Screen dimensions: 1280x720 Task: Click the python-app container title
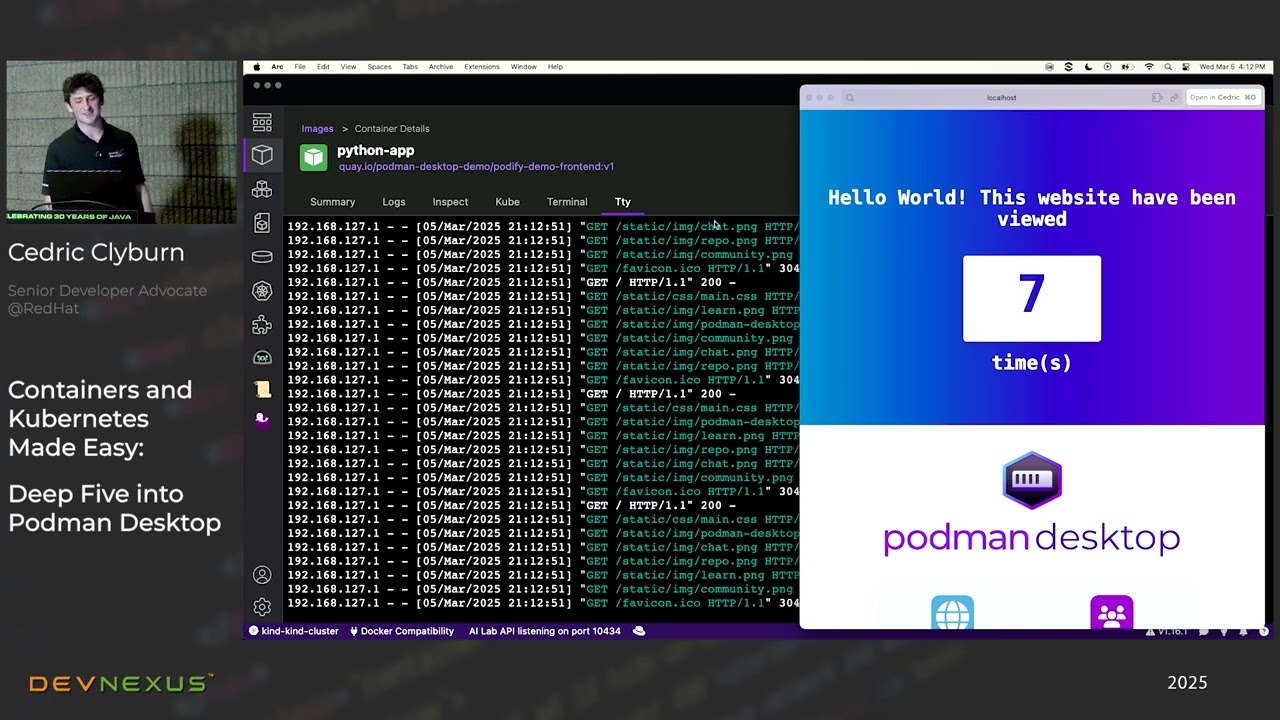tap(375, 150)
